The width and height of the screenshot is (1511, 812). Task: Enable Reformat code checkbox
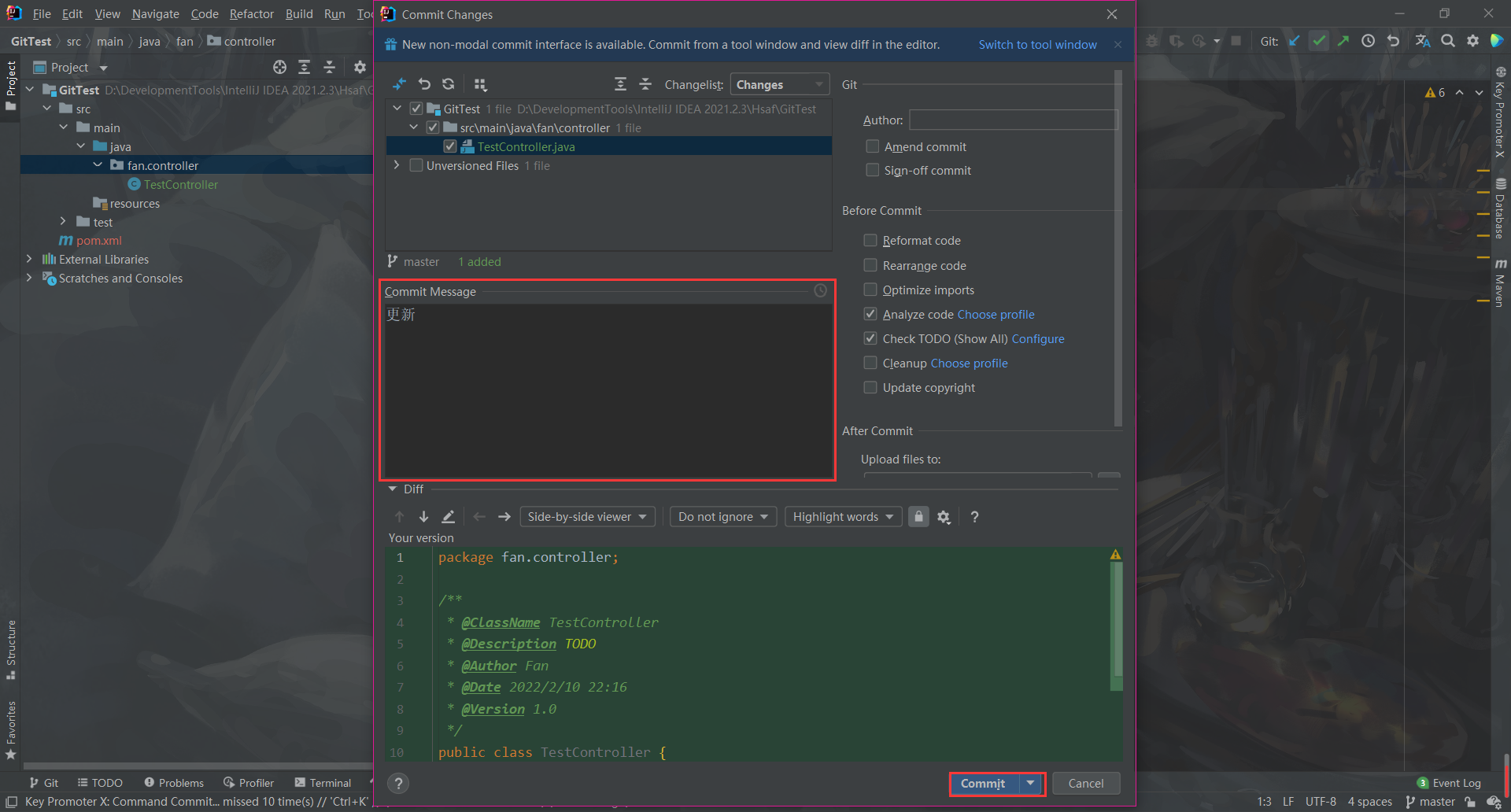pyautogui.click(x=870, y=240)
